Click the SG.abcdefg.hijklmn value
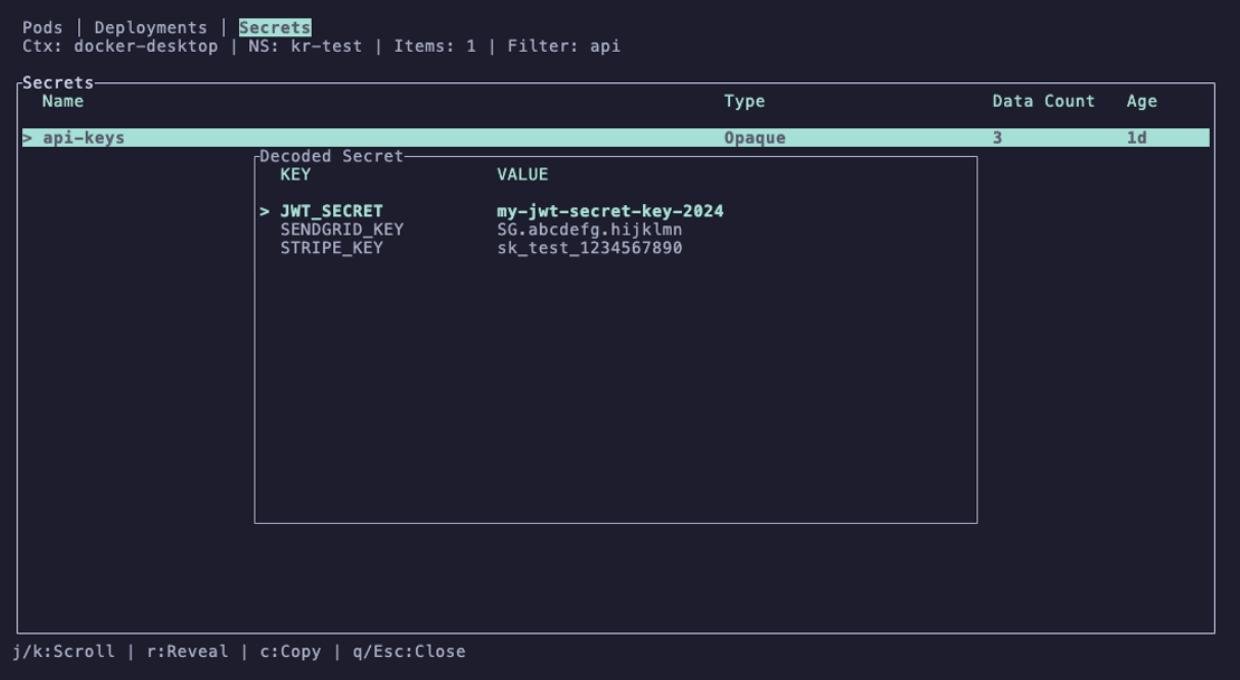The height and width of the screenshot is (680, 1240). [x=589, y=229]
